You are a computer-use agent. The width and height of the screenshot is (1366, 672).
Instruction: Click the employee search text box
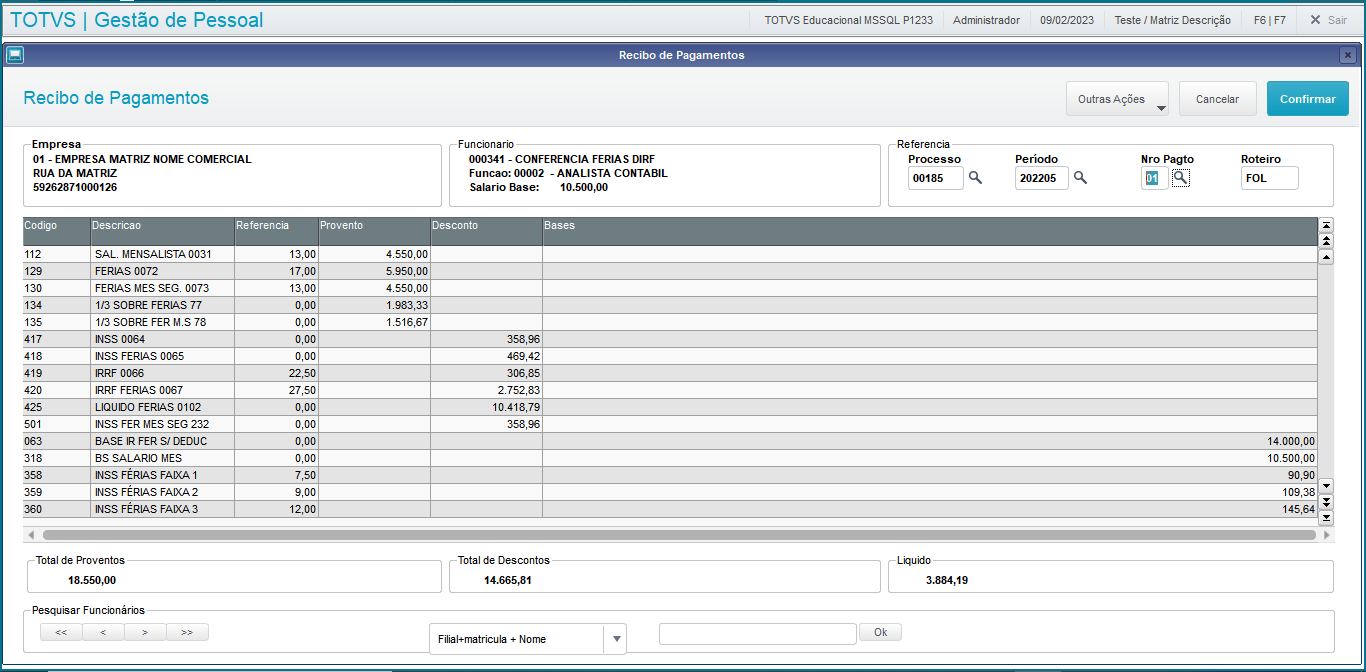coord(758,633)
